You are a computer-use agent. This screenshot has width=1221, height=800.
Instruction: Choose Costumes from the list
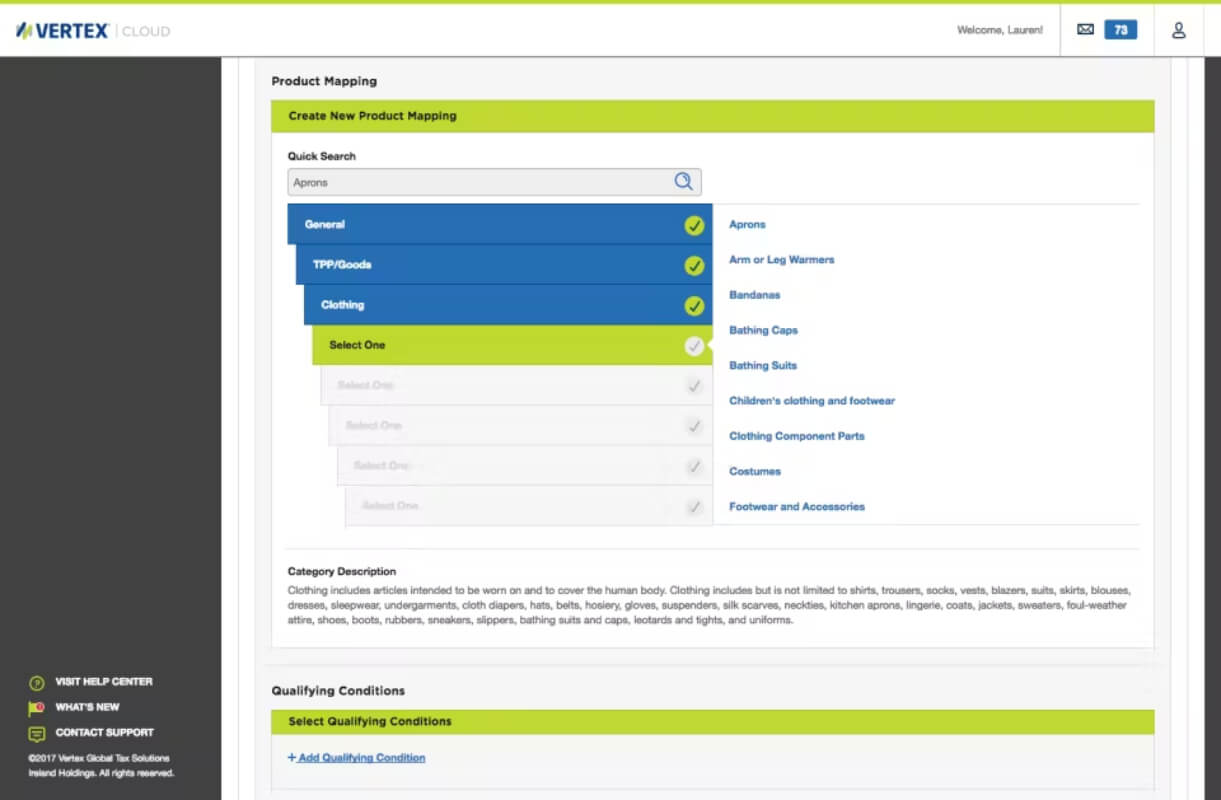(755, 471)
